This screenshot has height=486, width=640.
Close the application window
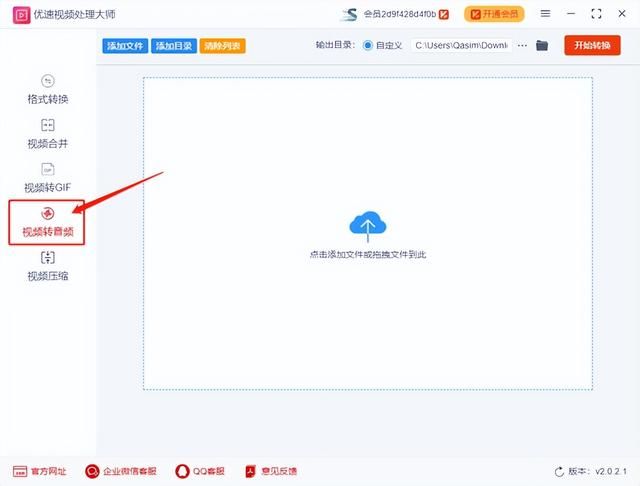[x=622, y=14]
